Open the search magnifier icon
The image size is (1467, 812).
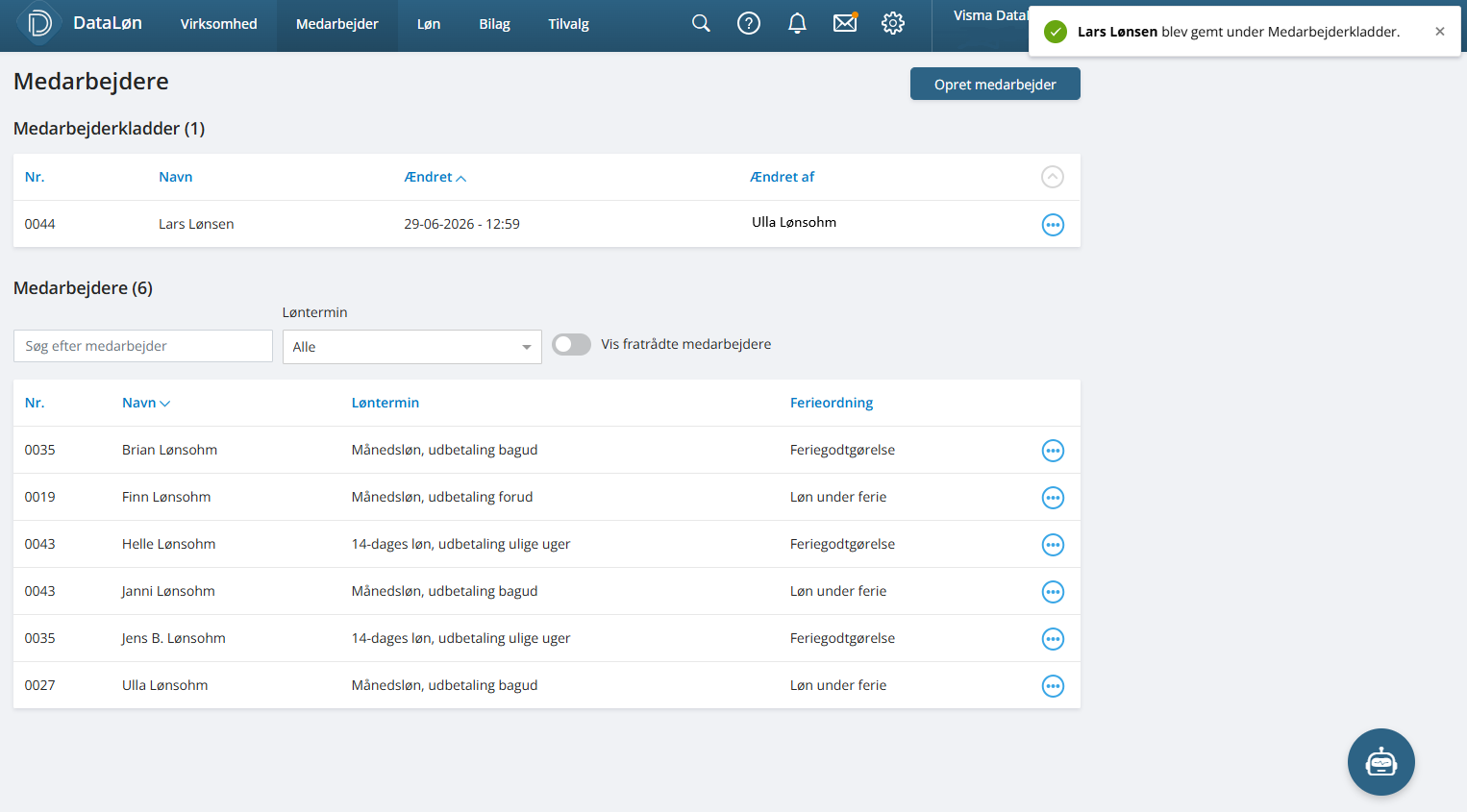tap(701, 24)
